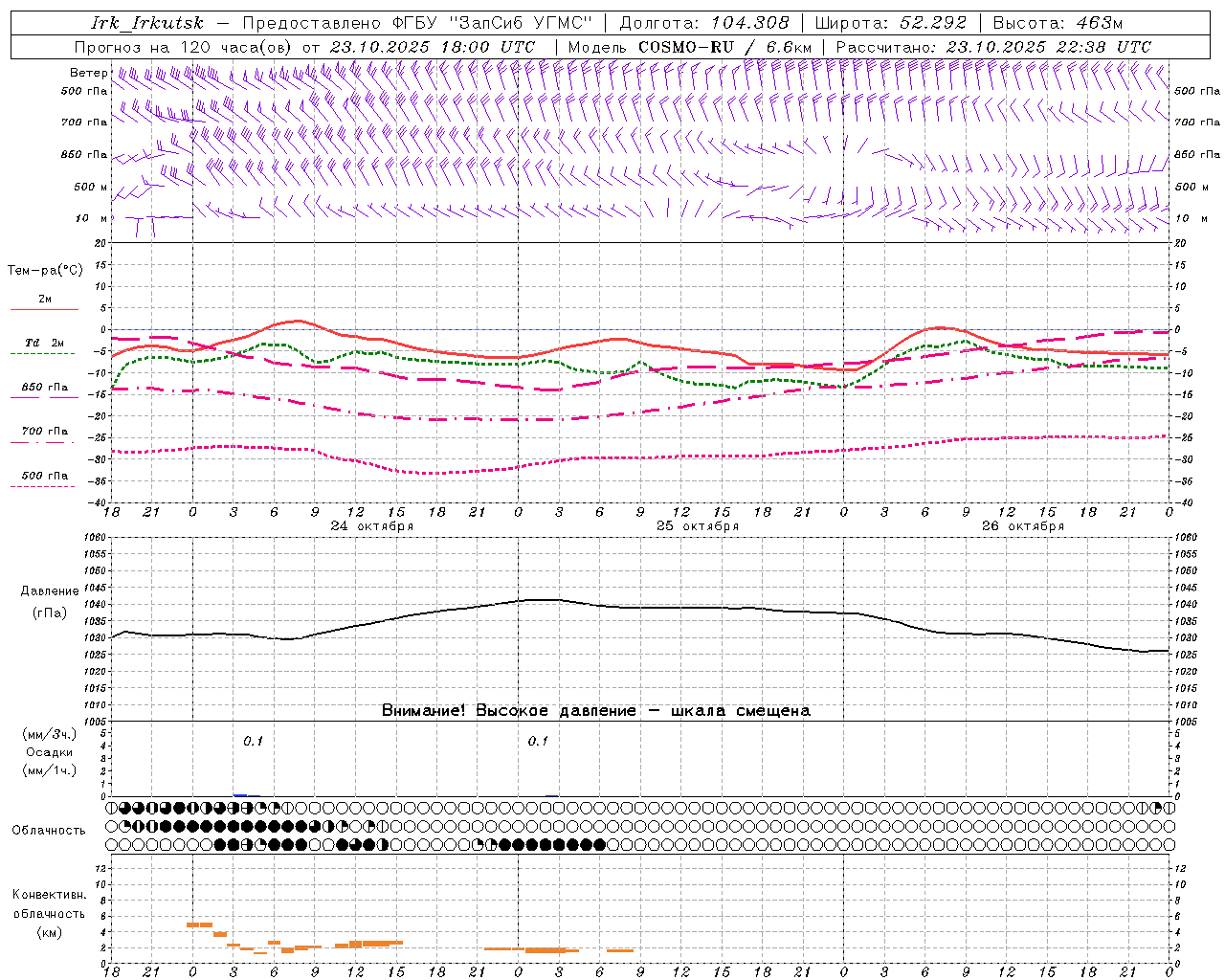Click the '850 гПа' wind level label on the right edge

pyautogui.click(x=1197, y=154)
